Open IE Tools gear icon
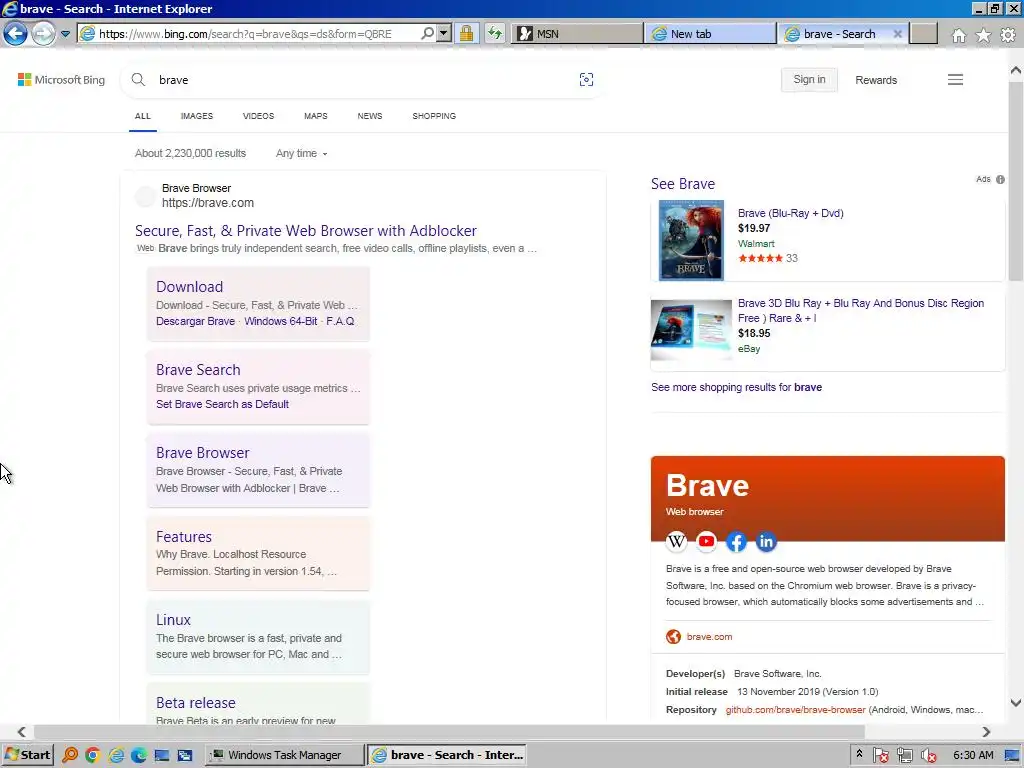This screenshot has height=768, width=1024. [x=1008, y=35]
